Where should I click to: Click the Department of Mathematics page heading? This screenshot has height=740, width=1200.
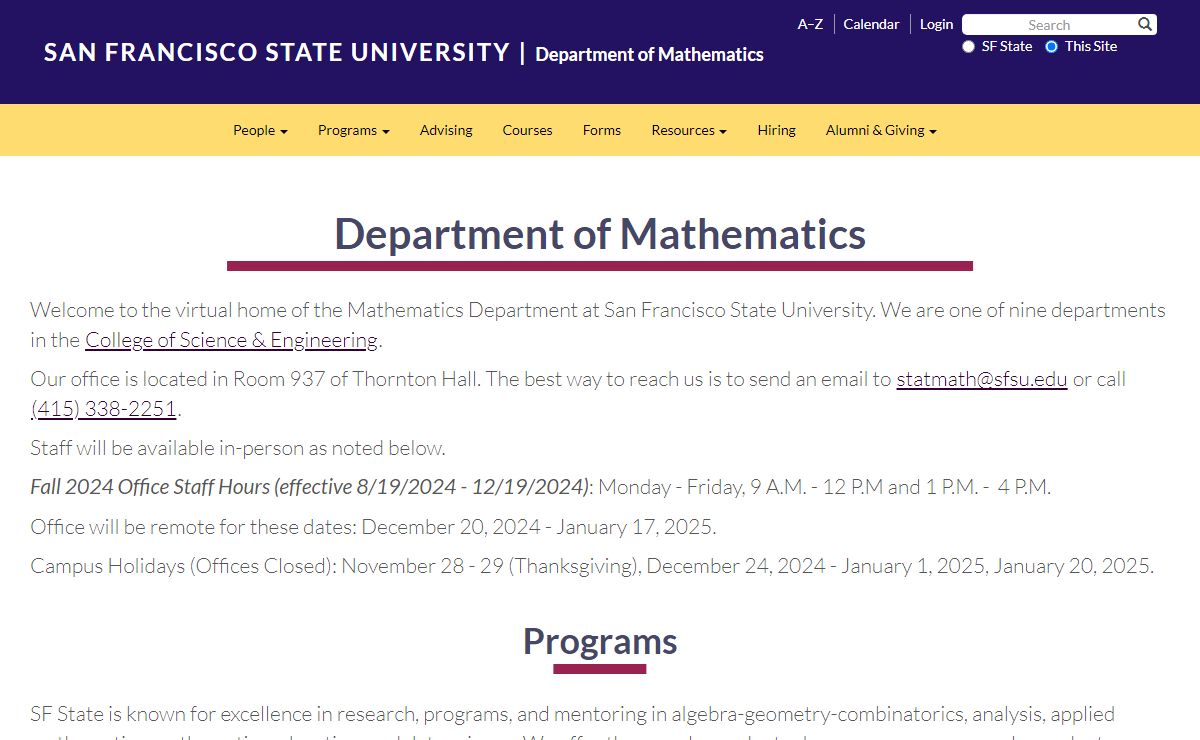click(x=600, y=234)
